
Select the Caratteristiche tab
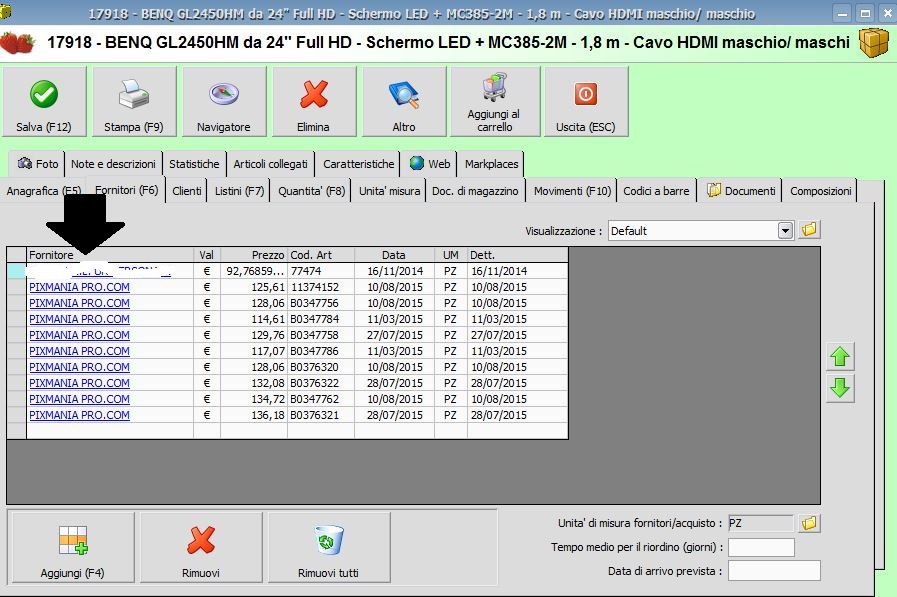click(x=359, y=164)
